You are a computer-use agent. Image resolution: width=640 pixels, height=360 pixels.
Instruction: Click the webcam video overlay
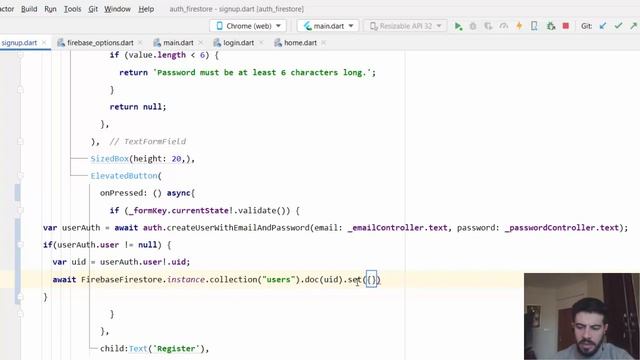582,316
